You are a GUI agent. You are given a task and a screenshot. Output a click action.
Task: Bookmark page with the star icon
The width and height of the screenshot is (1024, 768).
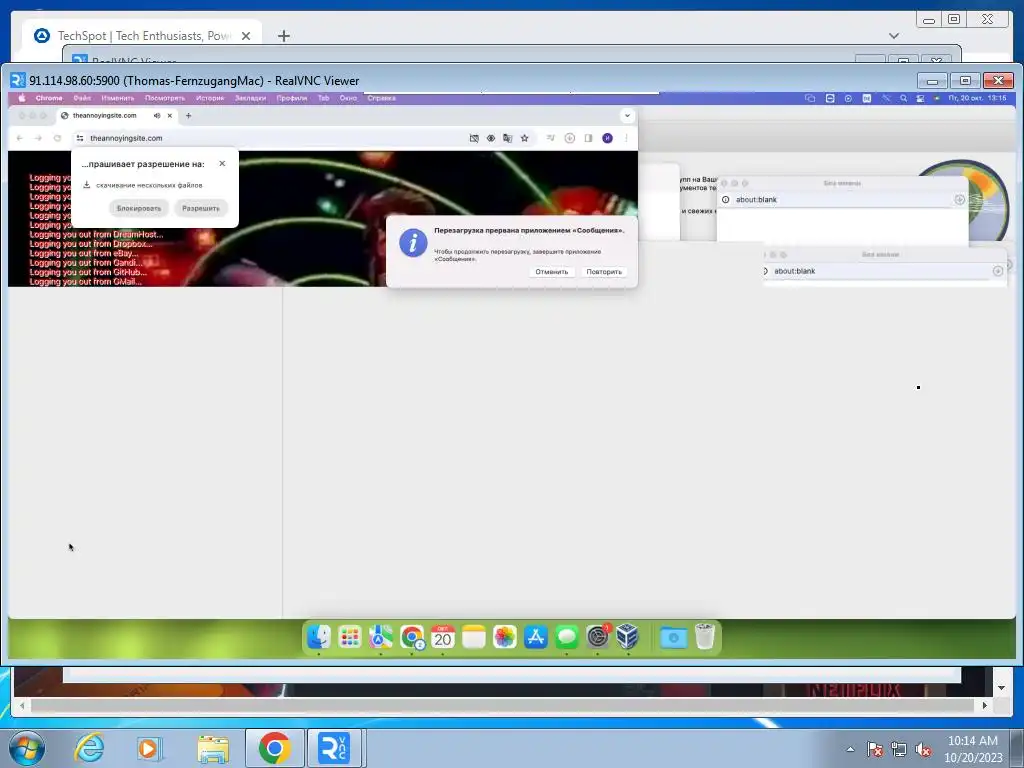[x=524, y=138]
